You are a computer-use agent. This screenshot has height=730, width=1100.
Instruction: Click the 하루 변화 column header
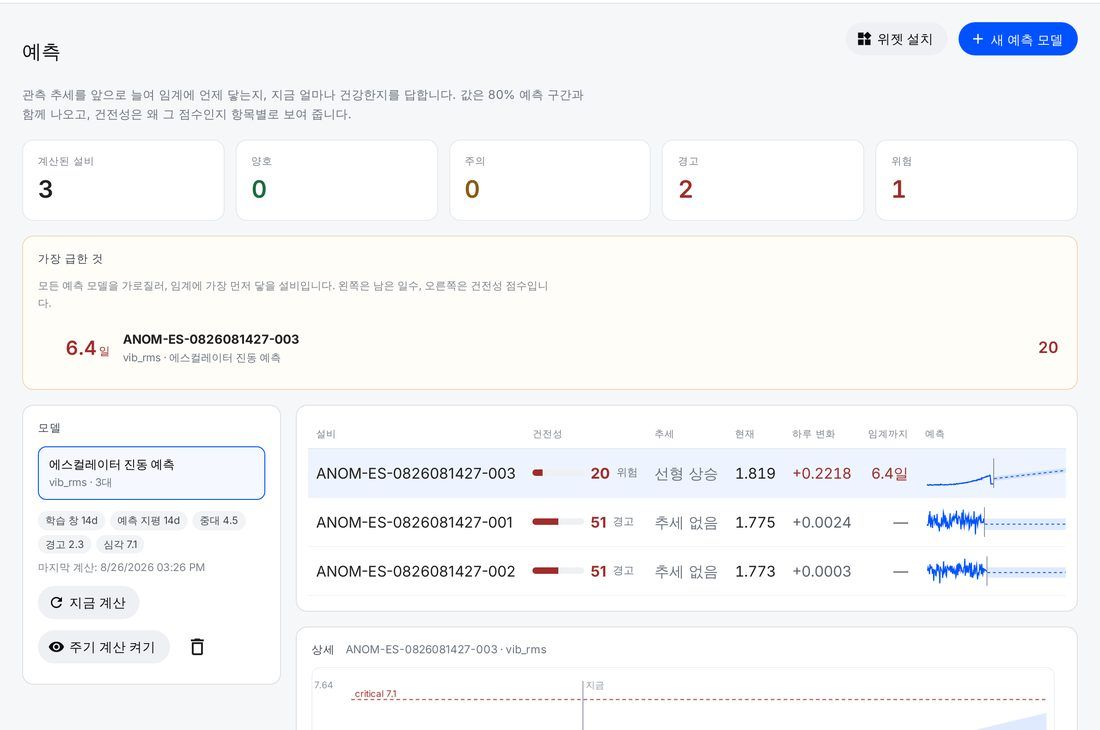tap(813, 434)
